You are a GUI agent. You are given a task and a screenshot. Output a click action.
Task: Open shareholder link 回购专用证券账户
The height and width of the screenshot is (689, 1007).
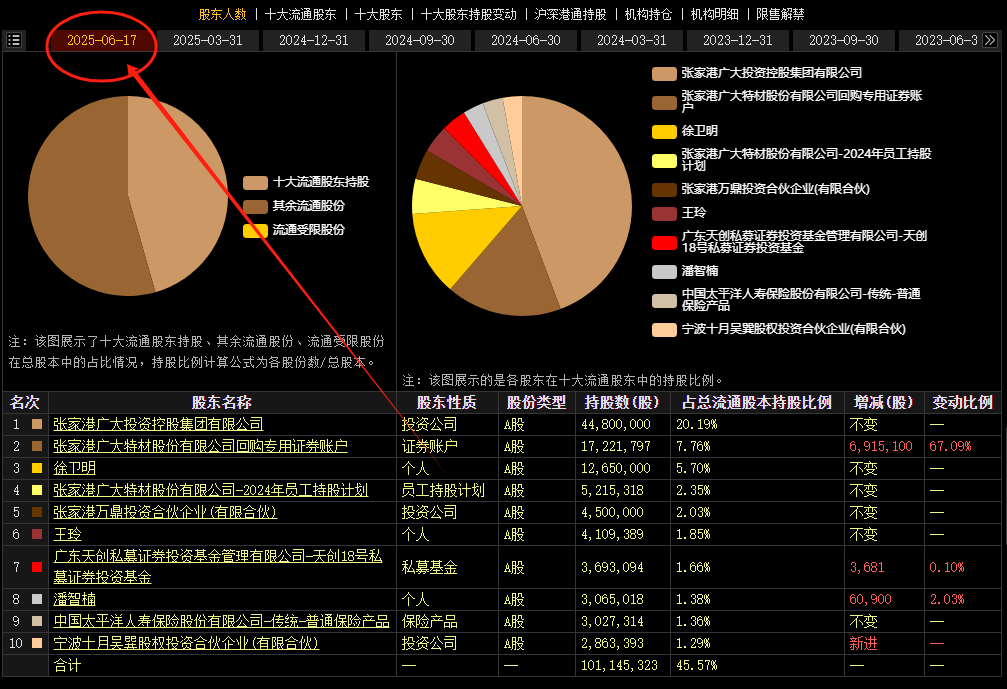coord(200,446)
